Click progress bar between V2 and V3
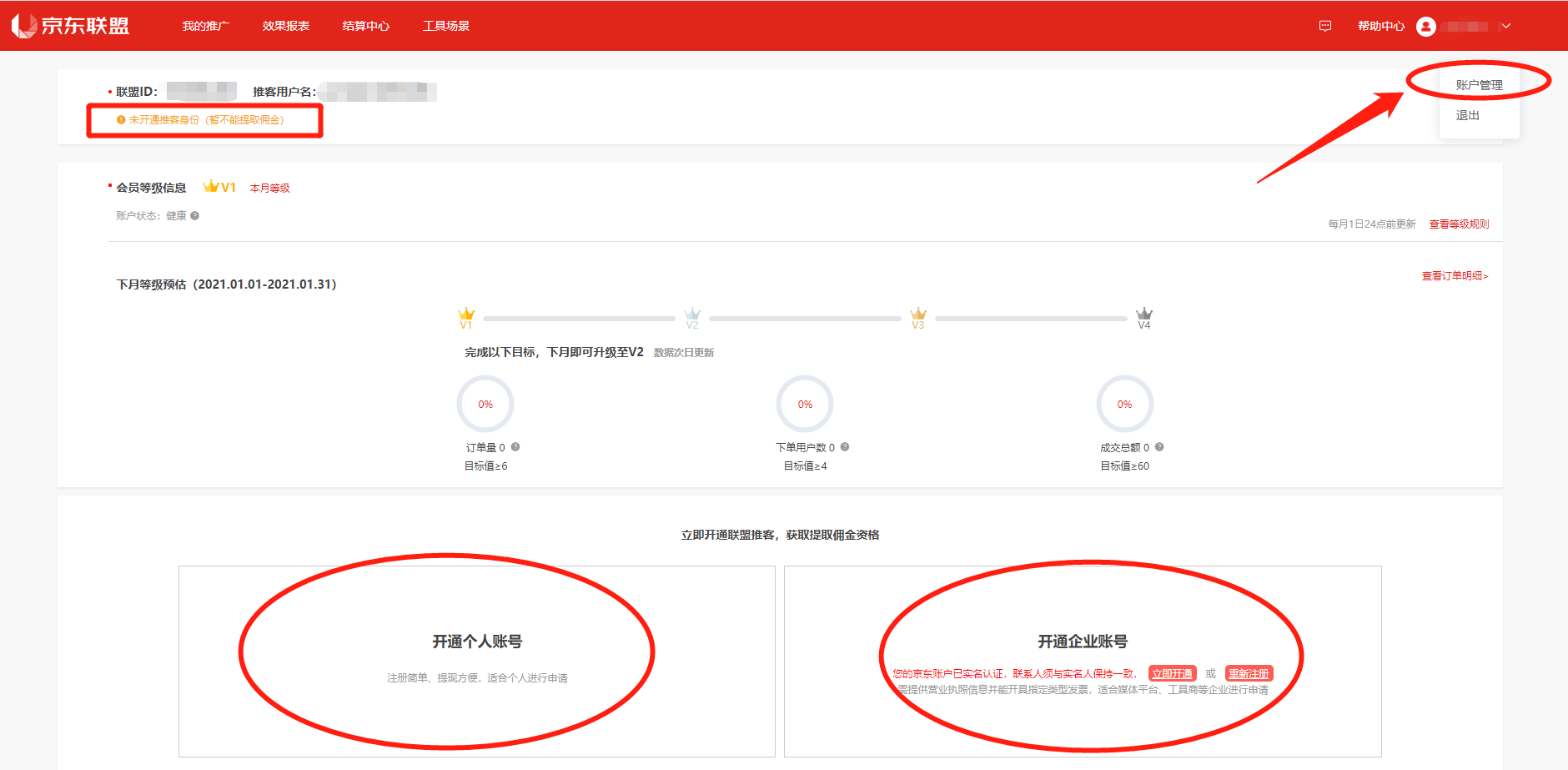 (805, 319)
